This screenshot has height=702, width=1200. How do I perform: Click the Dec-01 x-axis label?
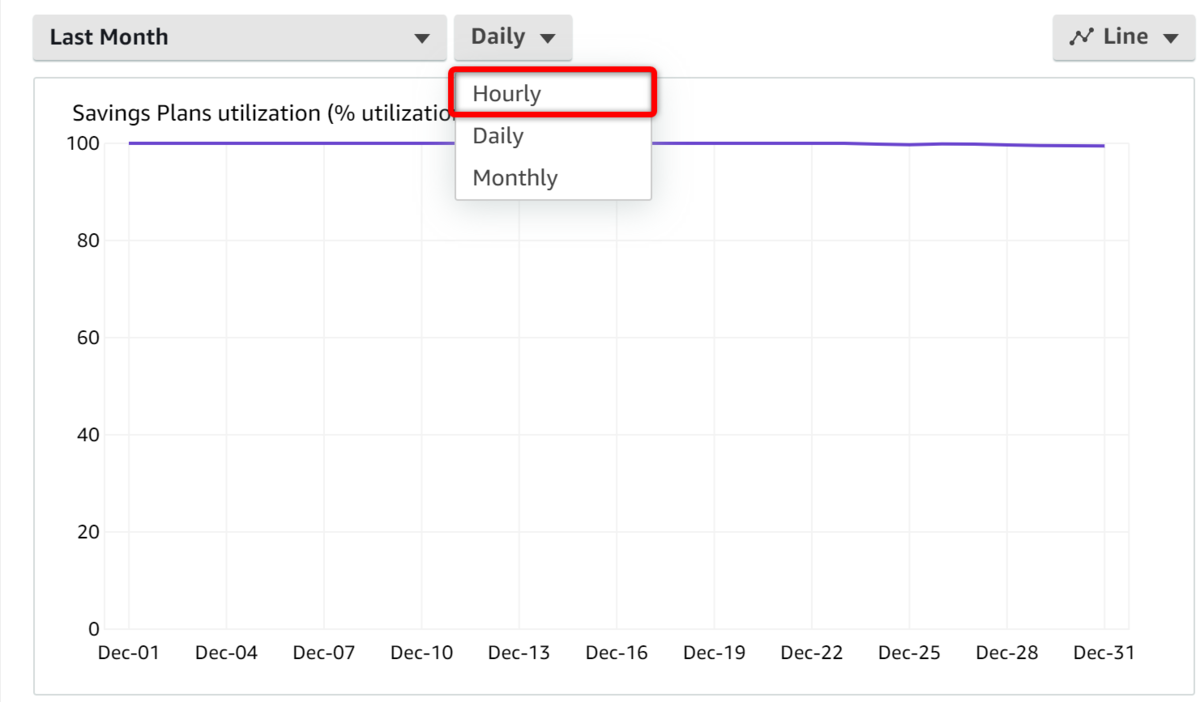tap(129, 653)
